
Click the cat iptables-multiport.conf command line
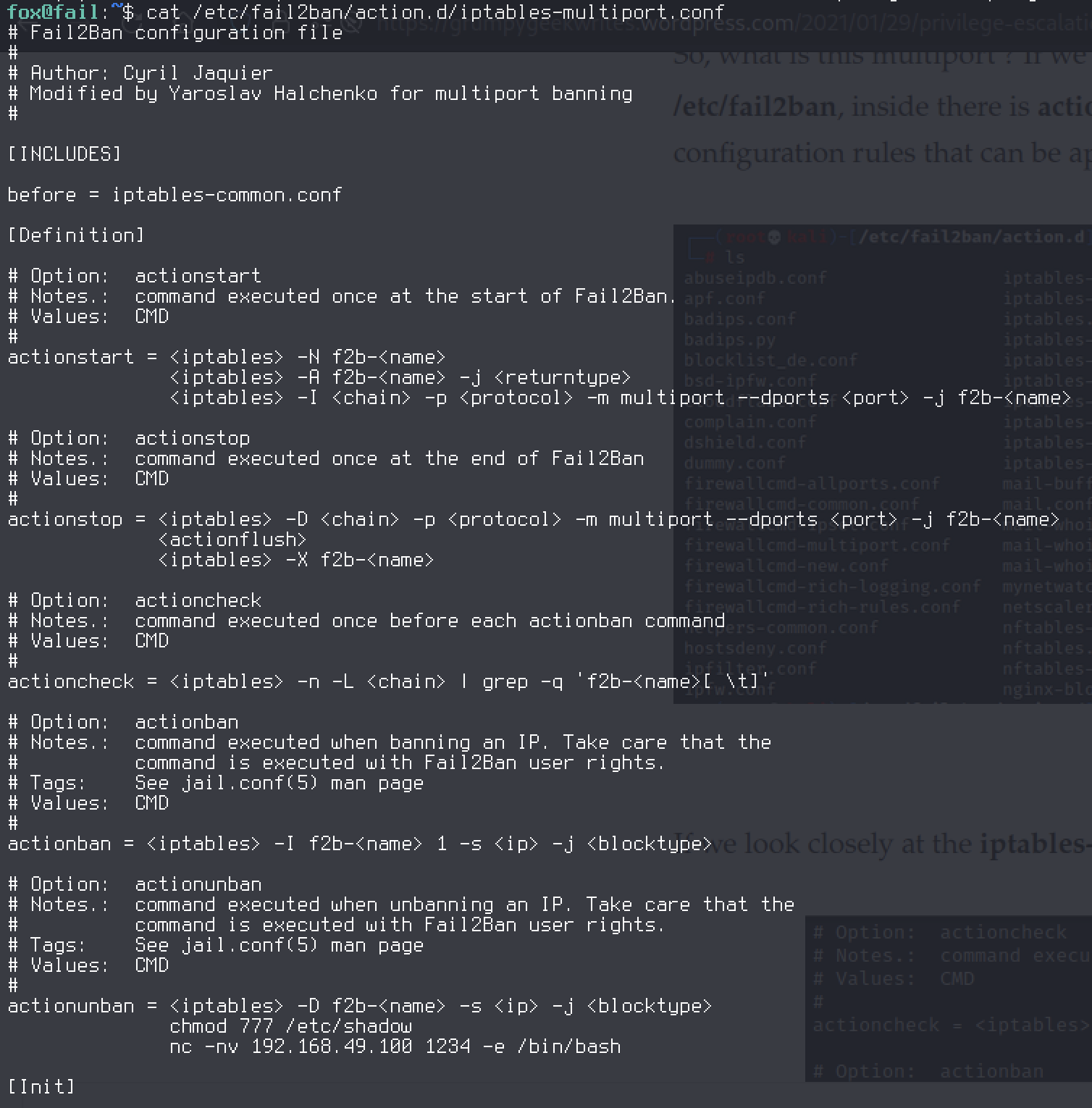point(366,12)
